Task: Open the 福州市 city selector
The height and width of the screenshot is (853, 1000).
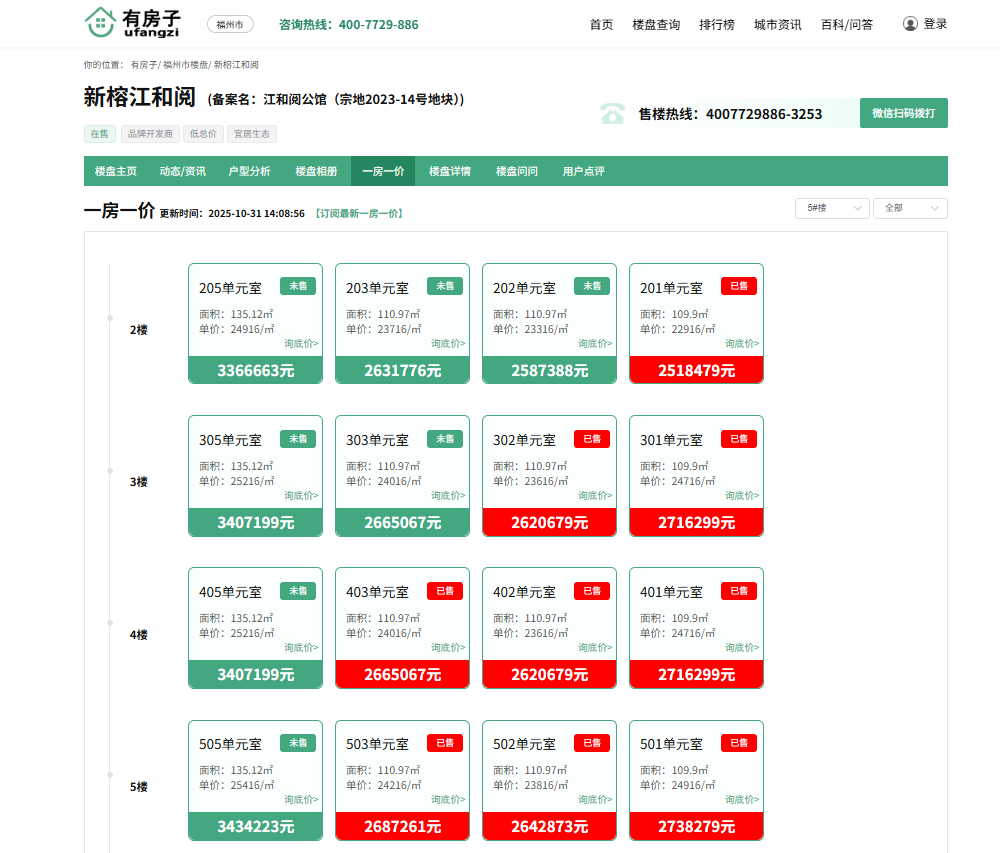Action: [230, 24]
